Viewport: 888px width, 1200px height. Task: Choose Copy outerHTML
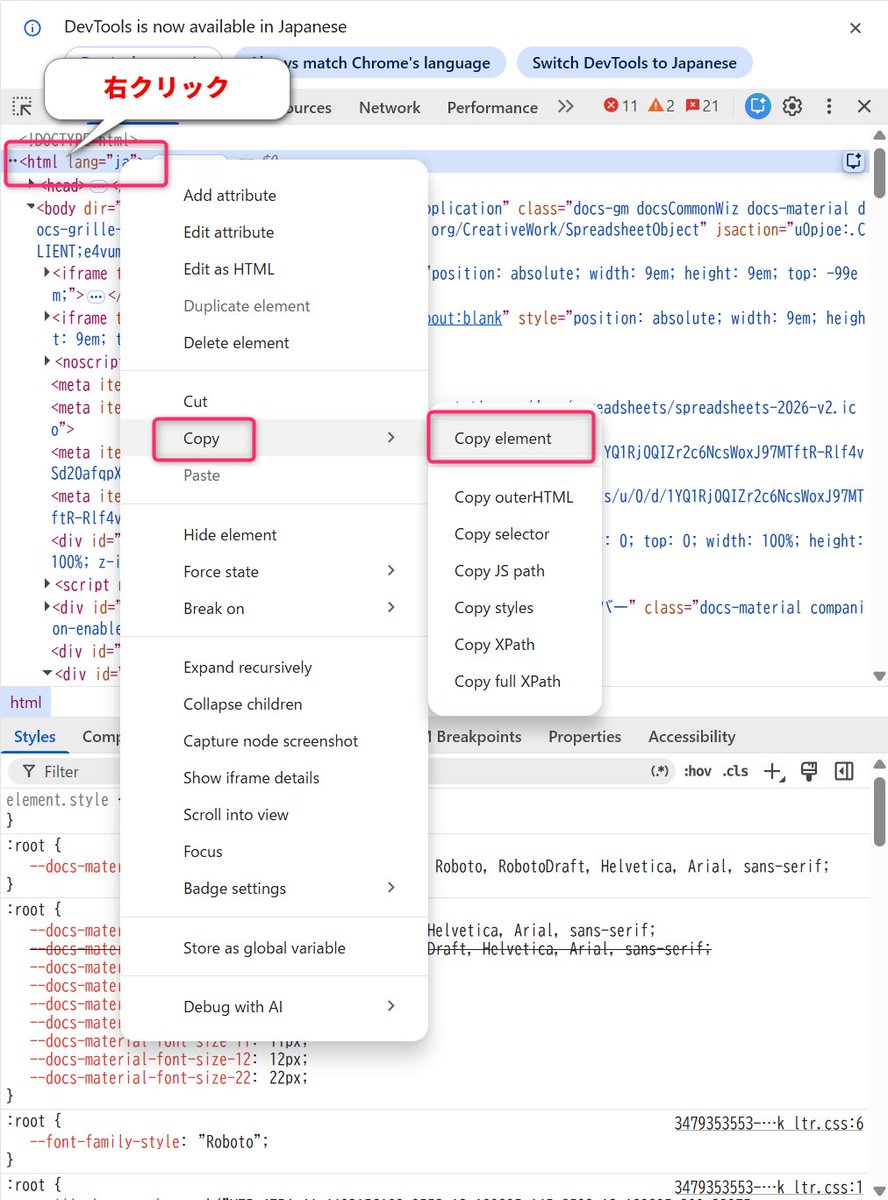[514, 497]
